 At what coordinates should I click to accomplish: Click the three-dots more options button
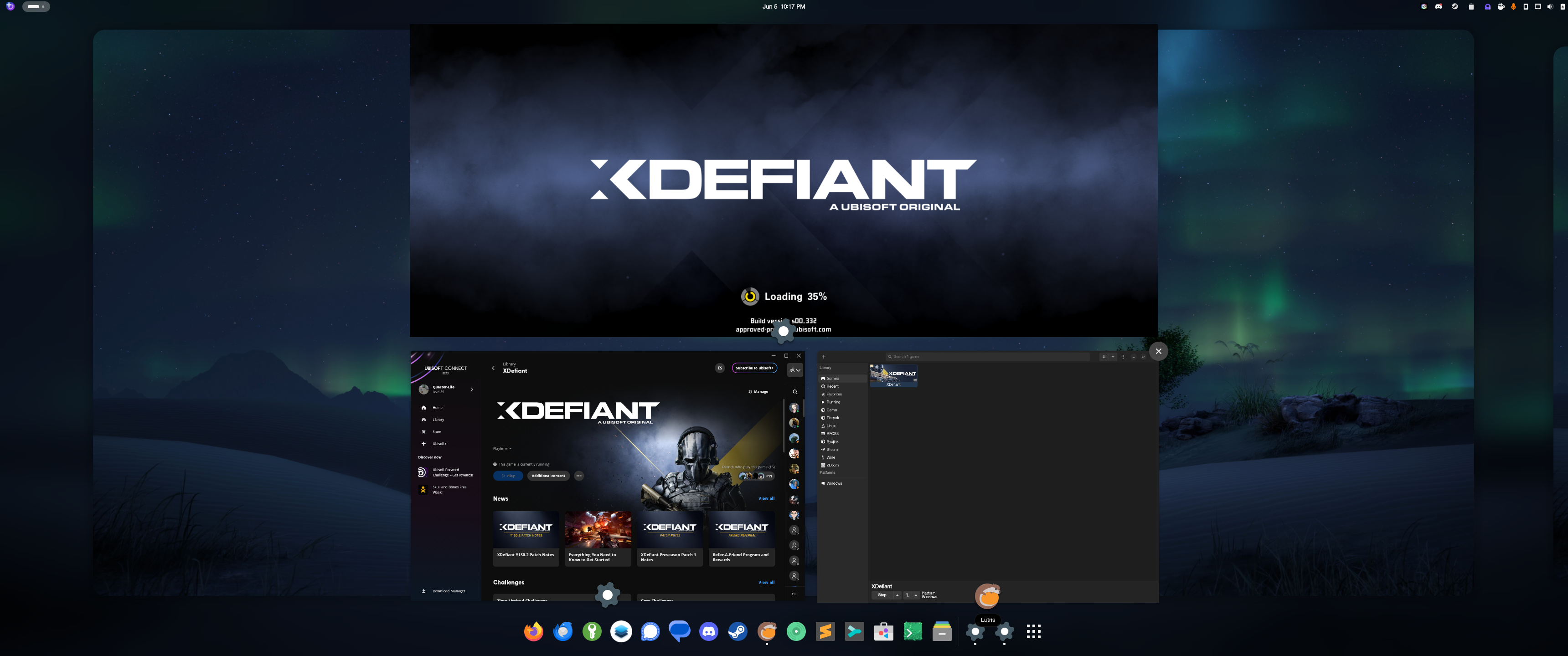click(579, 476)
